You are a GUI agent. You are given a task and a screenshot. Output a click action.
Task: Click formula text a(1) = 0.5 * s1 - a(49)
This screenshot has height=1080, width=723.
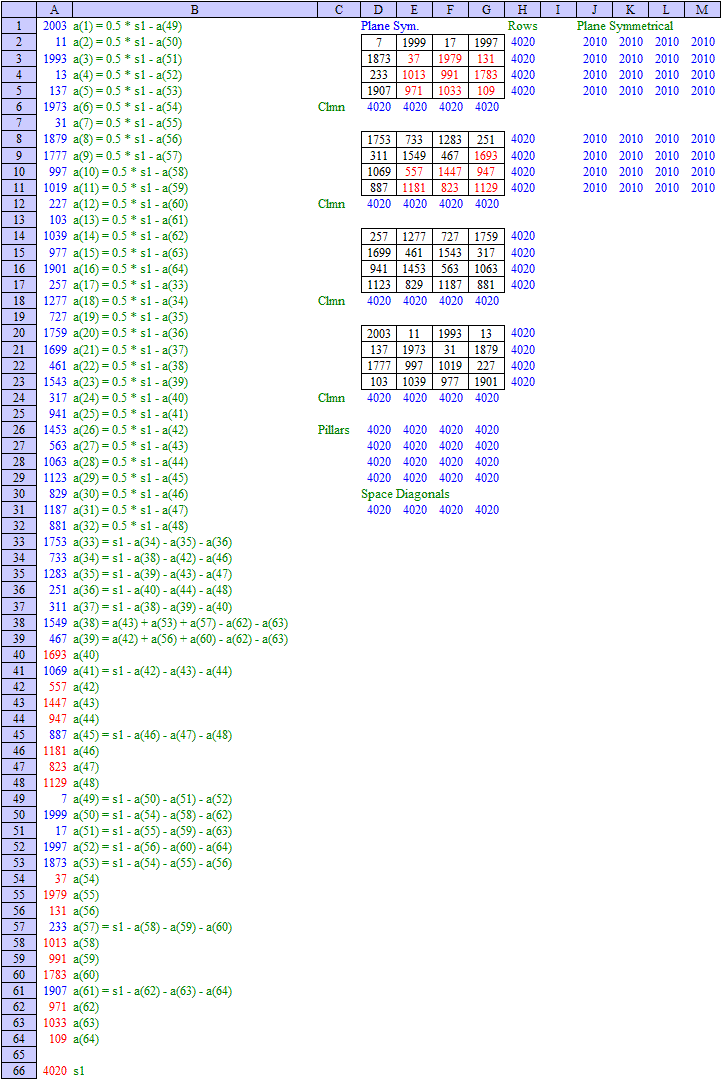[x=127, y=25]
